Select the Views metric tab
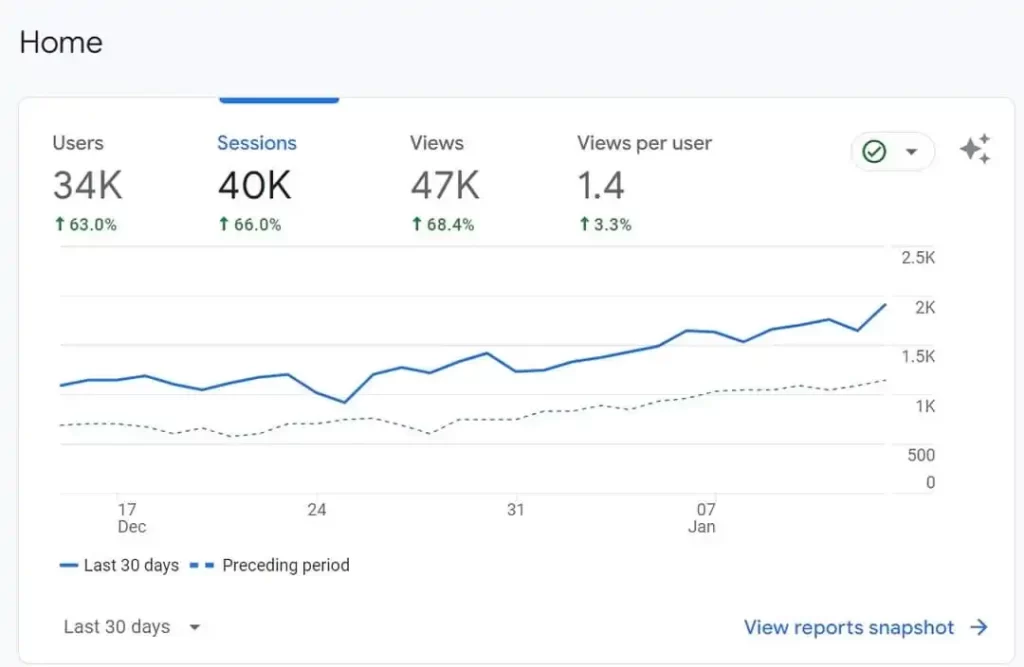The height and width of the screenshot is (667, 1024). point(436,143)
